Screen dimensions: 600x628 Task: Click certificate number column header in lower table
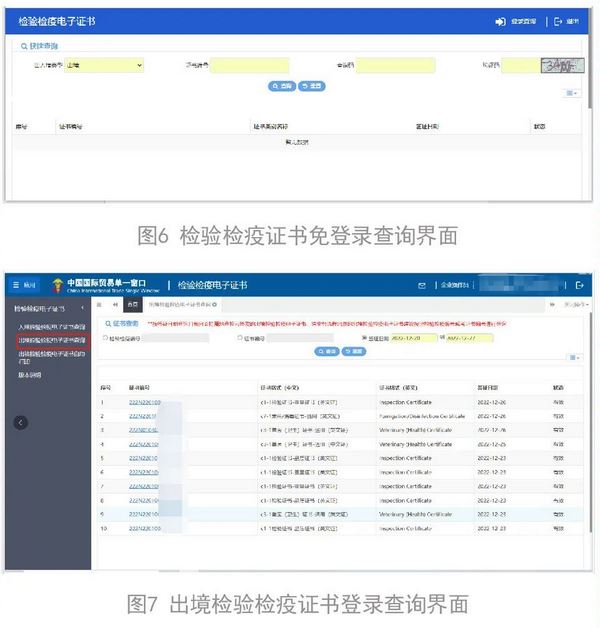[139, 388]
